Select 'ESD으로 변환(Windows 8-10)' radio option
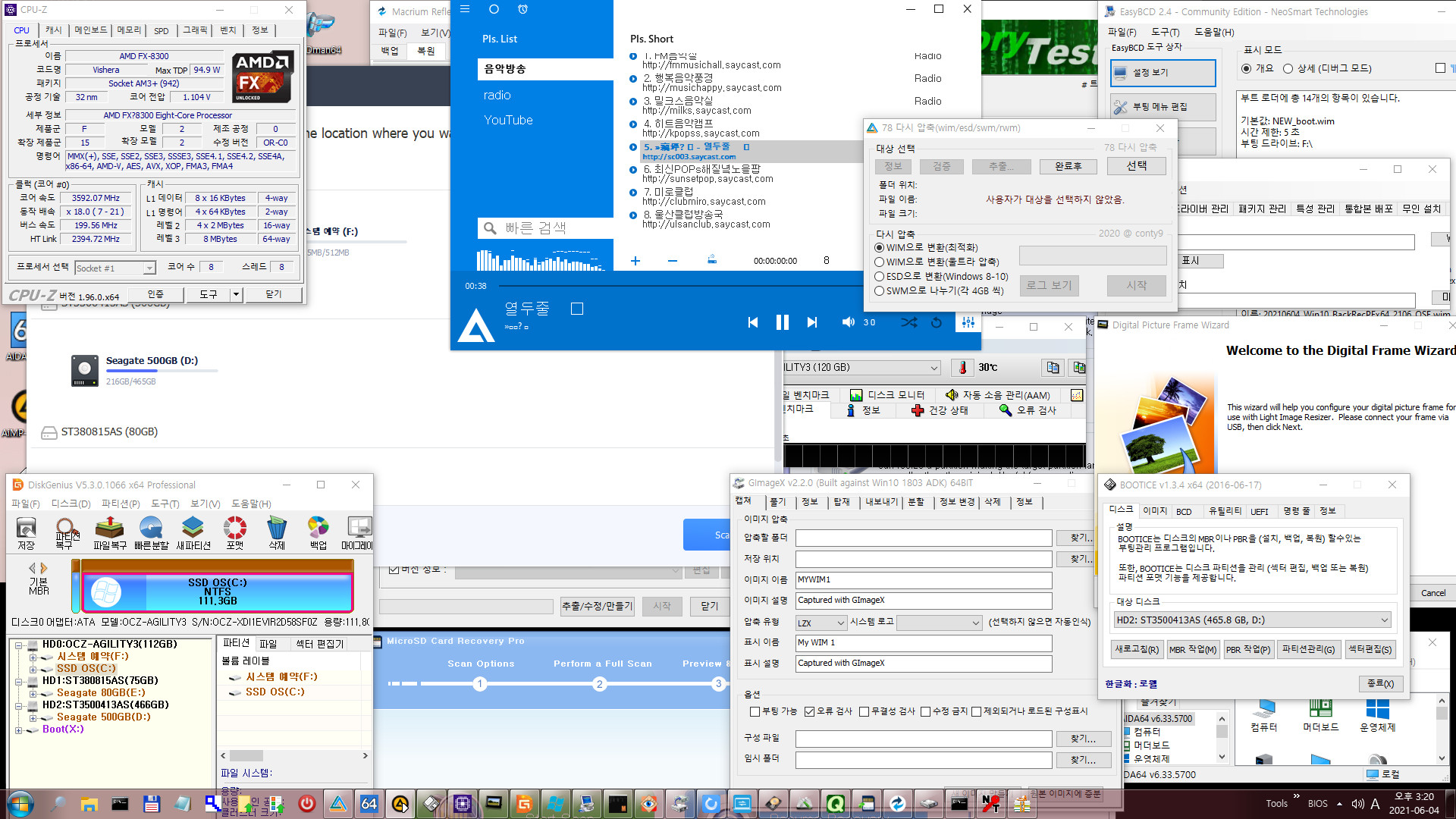 (942, 276)
